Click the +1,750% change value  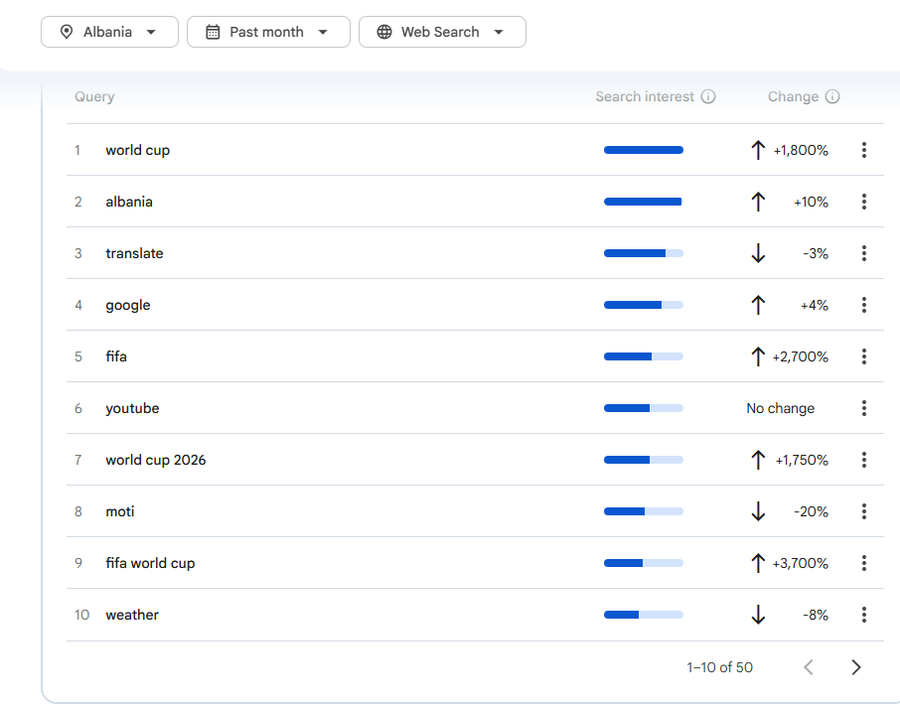802,460
